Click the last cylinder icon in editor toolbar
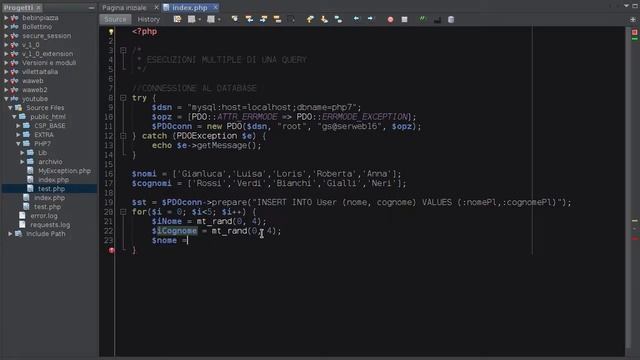The height and width of the screenshot is (360, 640). (451, 19)
